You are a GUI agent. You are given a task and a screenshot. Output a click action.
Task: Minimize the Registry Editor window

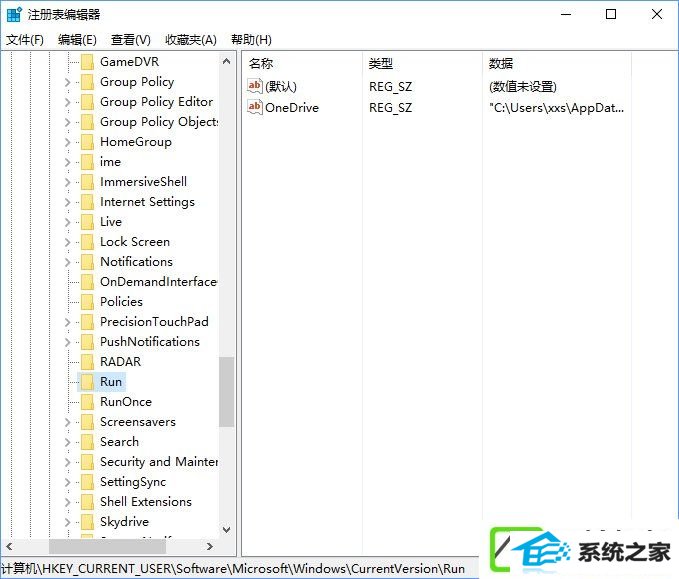click(566, 14)
